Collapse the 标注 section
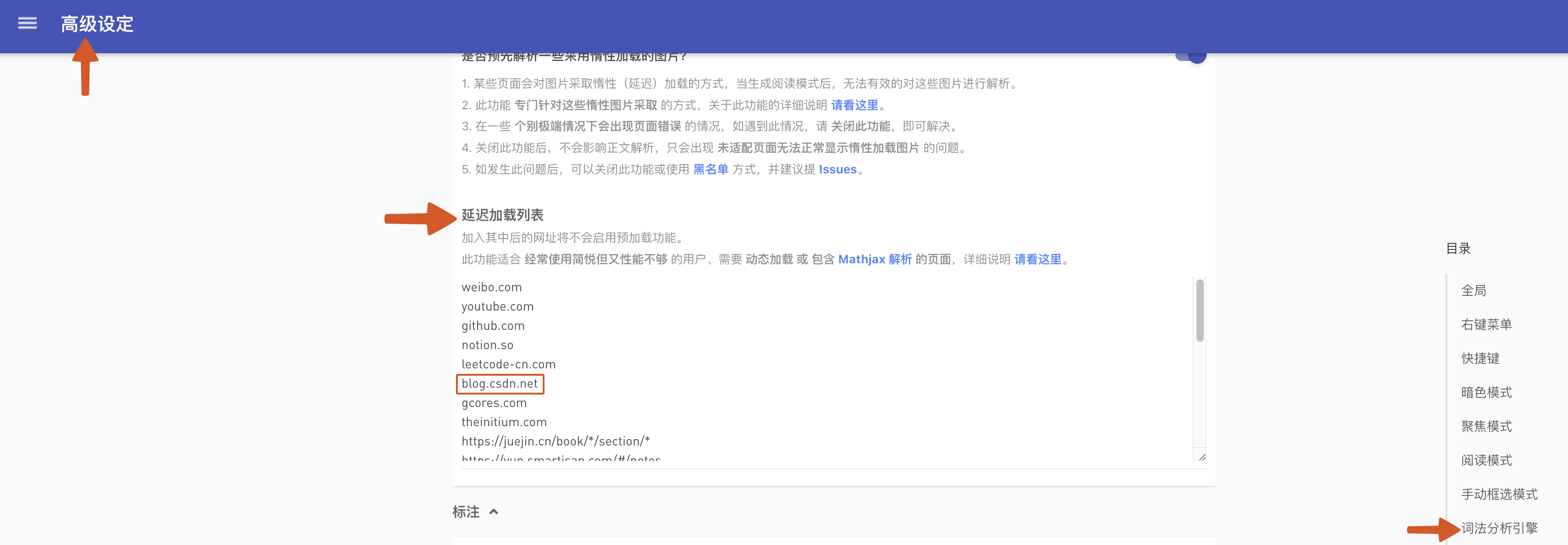This screenshot has height=545, width=1568. (493, 512)
